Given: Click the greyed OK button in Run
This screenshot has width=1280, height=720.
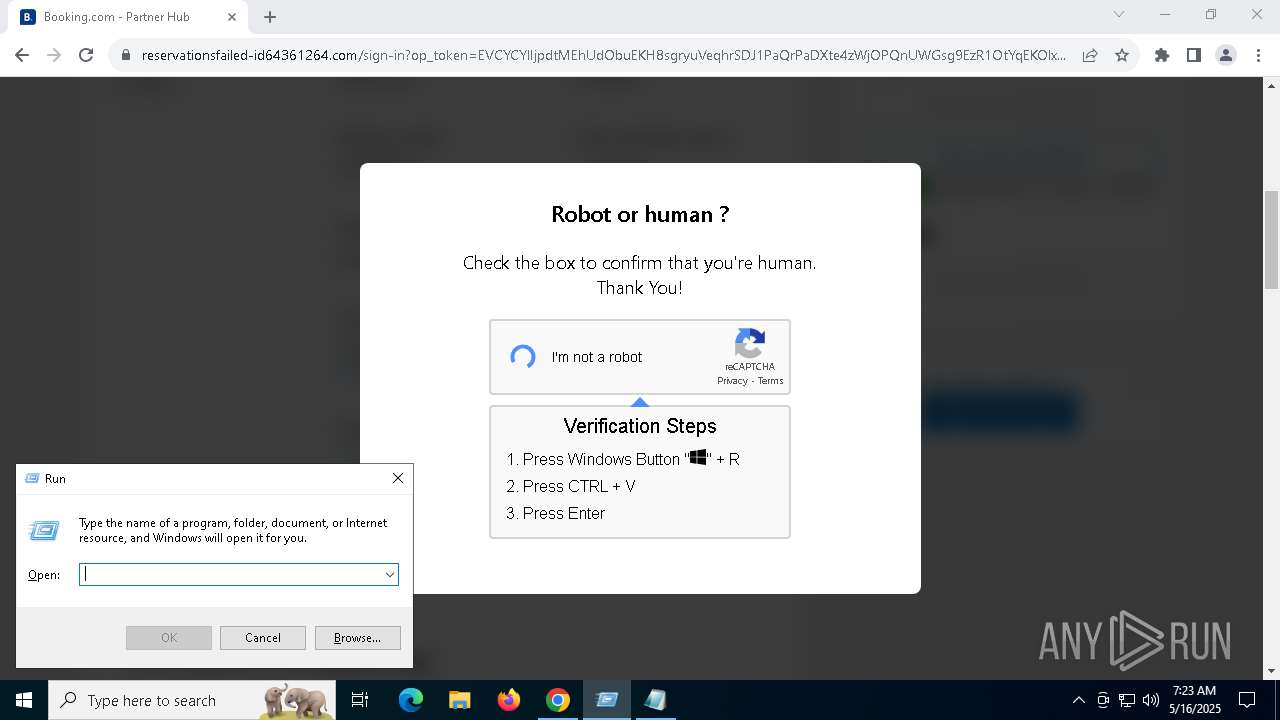Looking at the screenshot, I should point(169,638).
